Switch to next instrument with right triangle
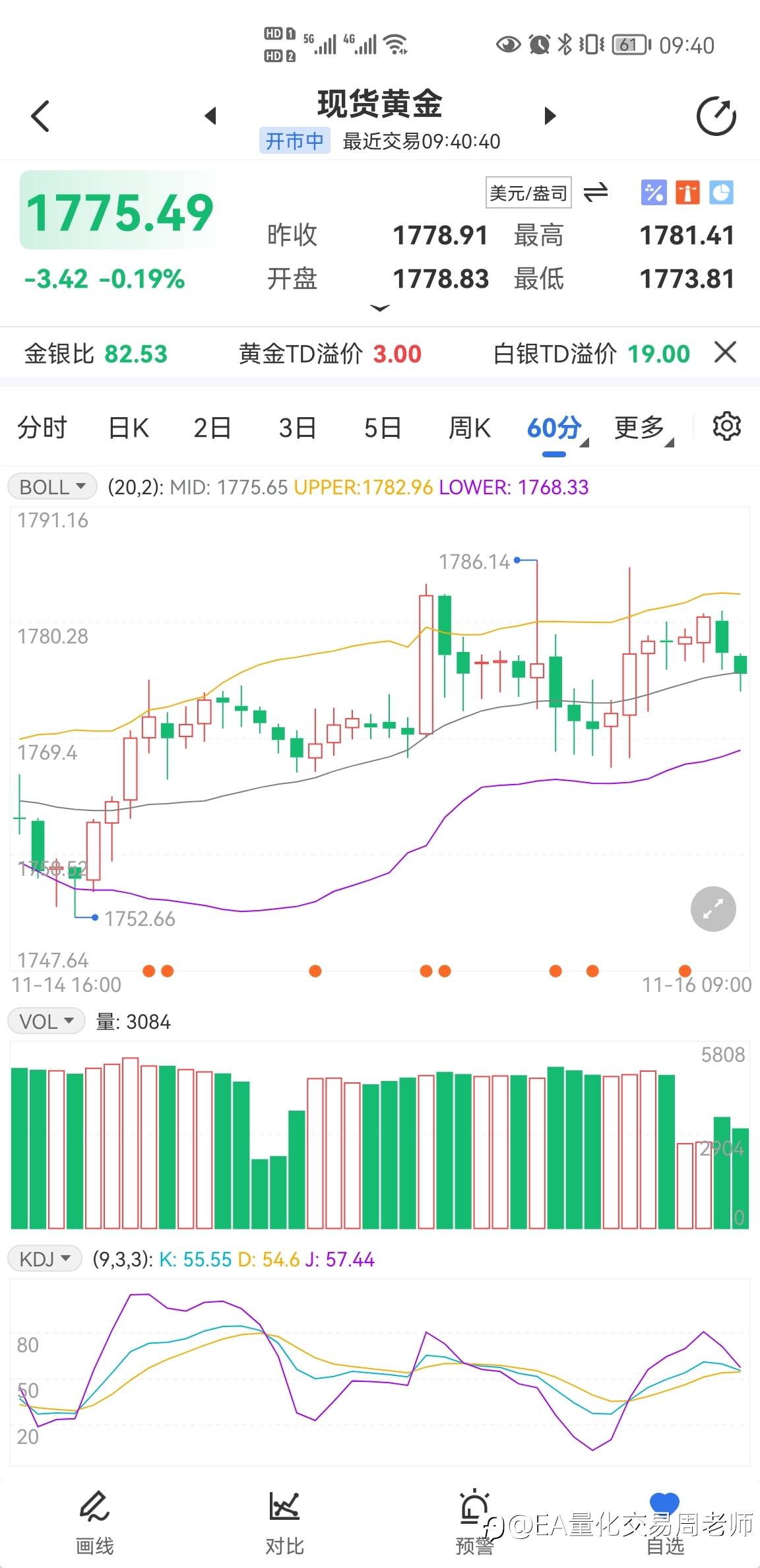Viewport: 760px width, 1568px height. [550, 116]
